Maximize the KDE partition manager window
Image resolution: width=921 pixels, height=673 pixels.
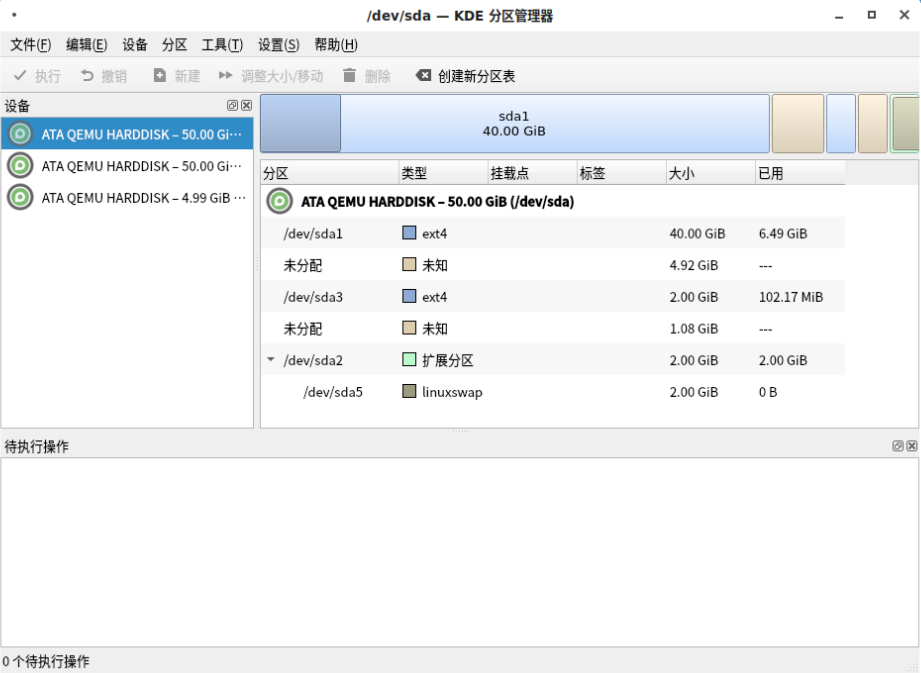pos(872,15)
